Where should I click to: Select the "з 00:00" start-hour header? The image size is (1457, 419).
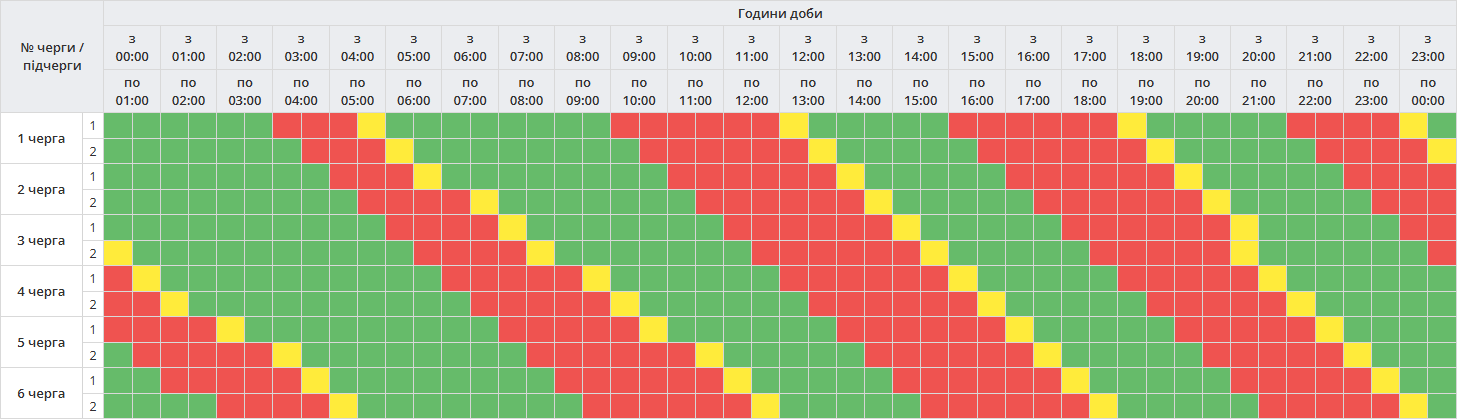(x=132, y=47)
